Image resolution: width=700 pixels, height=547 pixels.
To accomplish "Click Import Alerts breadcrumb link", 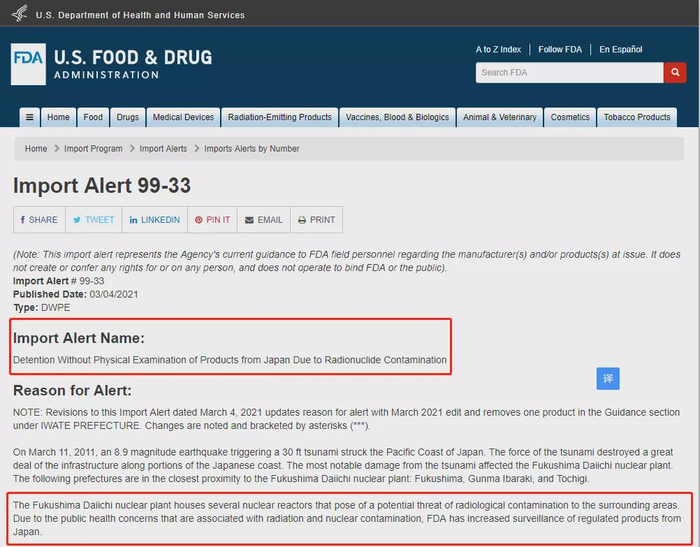I will 163,149.
